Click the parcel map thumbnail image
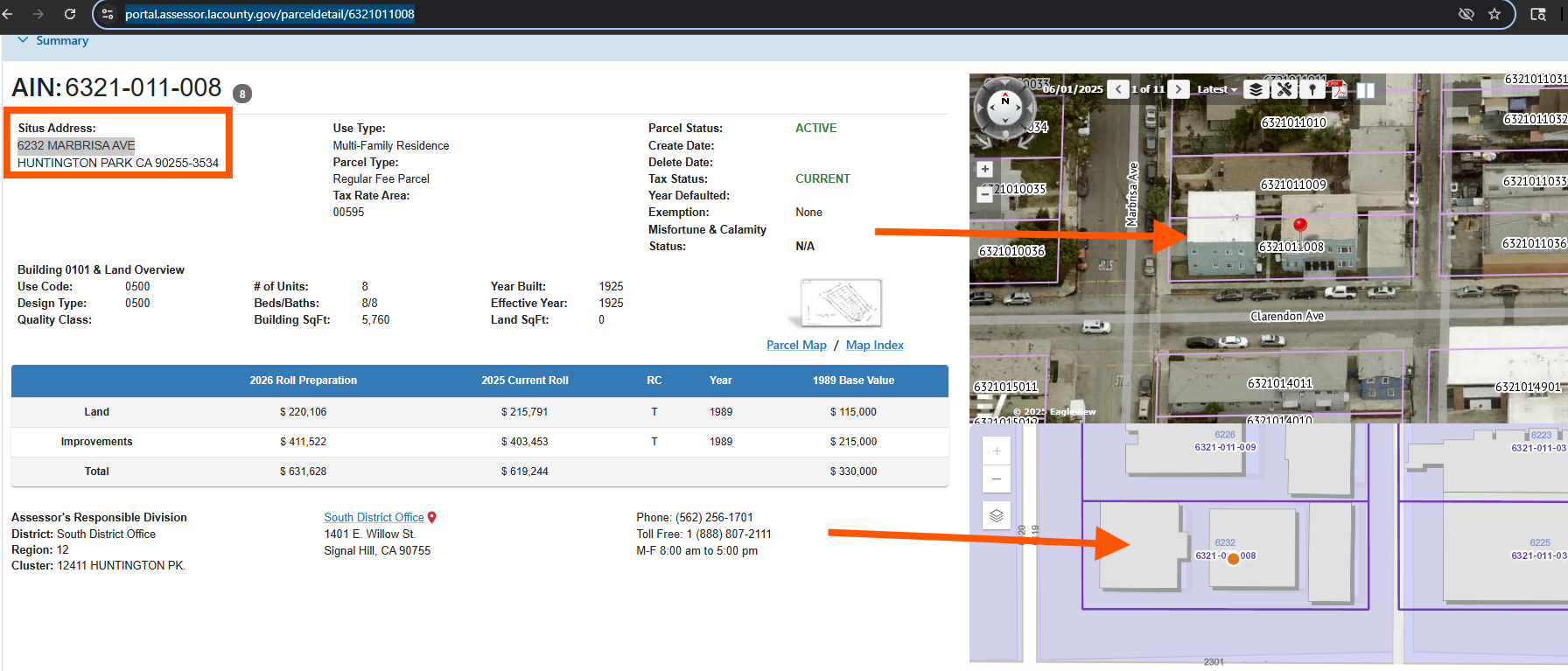The height and width of the screenshot is (671, 1568). click(x=840, y=303)
